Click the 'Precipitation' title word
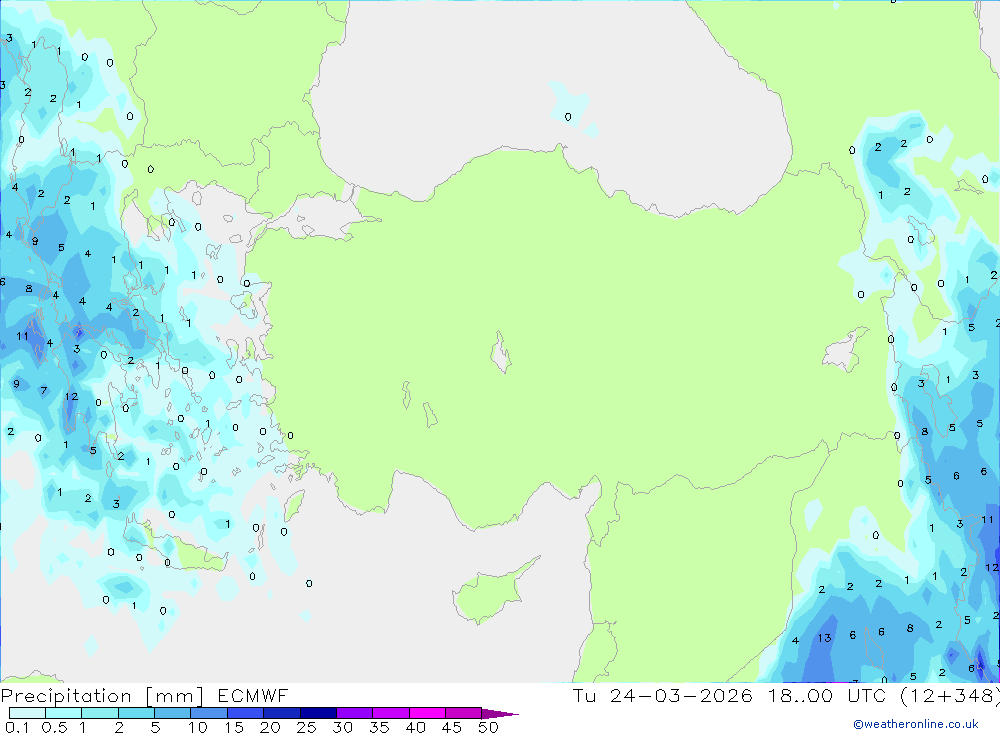This screenshot has width=1000, height=733. [66, 696]
